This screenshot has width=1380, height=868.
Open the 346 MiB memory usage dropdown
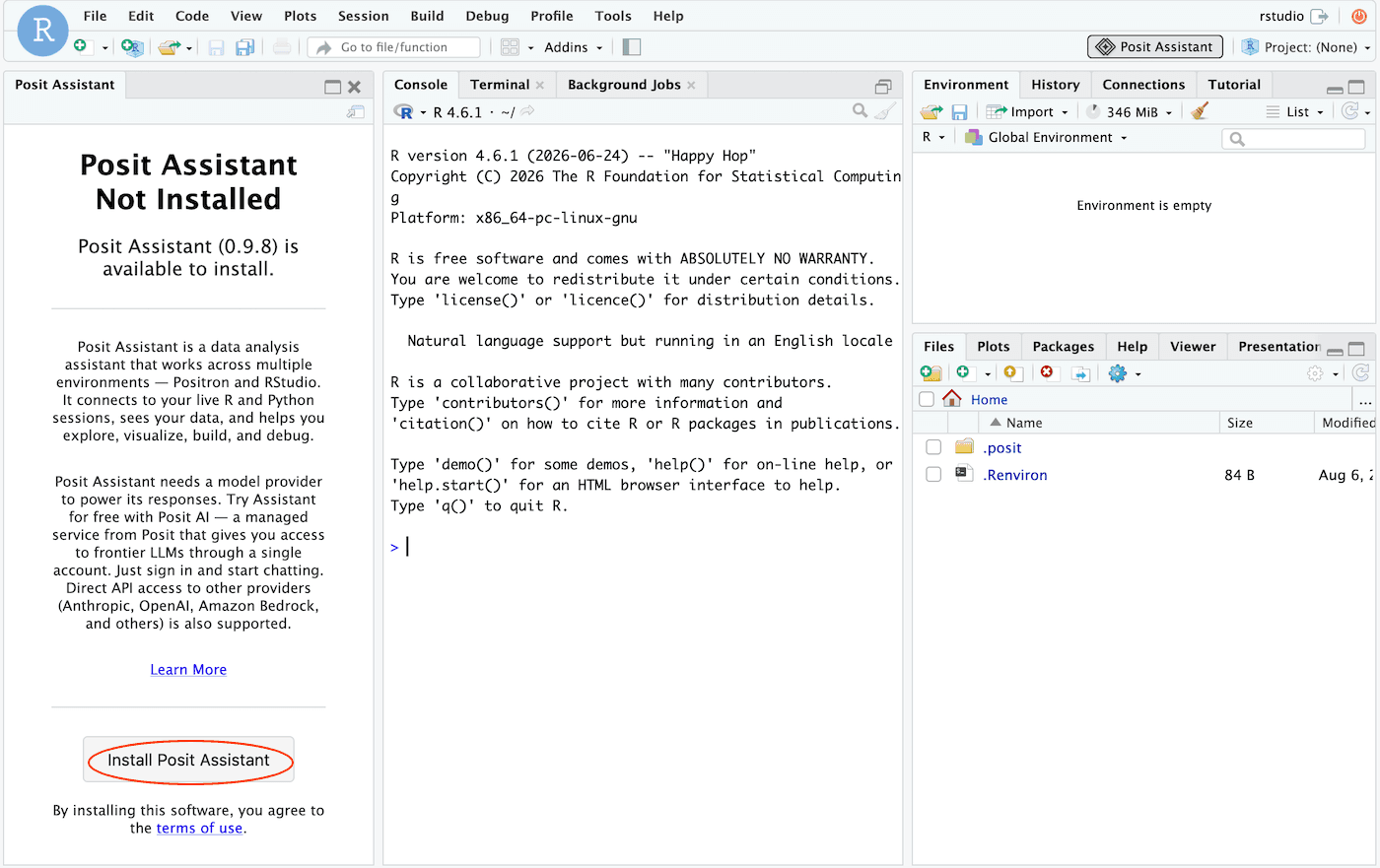[x=1130, y=111]
